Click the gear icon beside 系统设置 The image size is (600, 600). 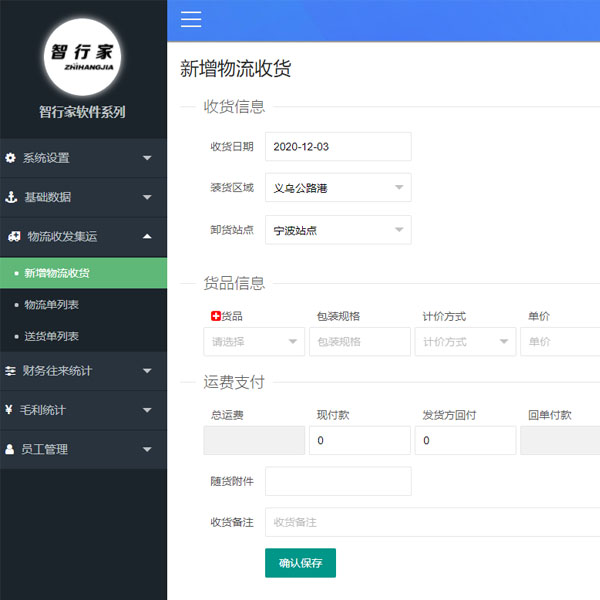pos(11,158)
